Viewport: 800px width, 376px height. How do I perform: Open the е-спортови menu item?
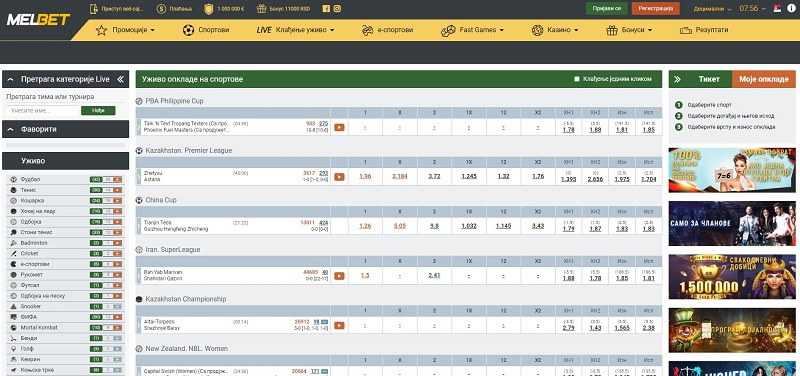point(387,30)
